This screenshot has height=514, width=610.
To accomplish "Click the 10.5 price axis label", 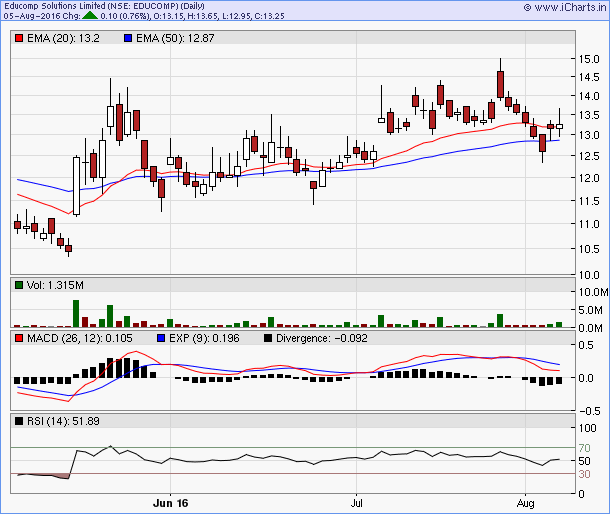I will tap(589, 249).
